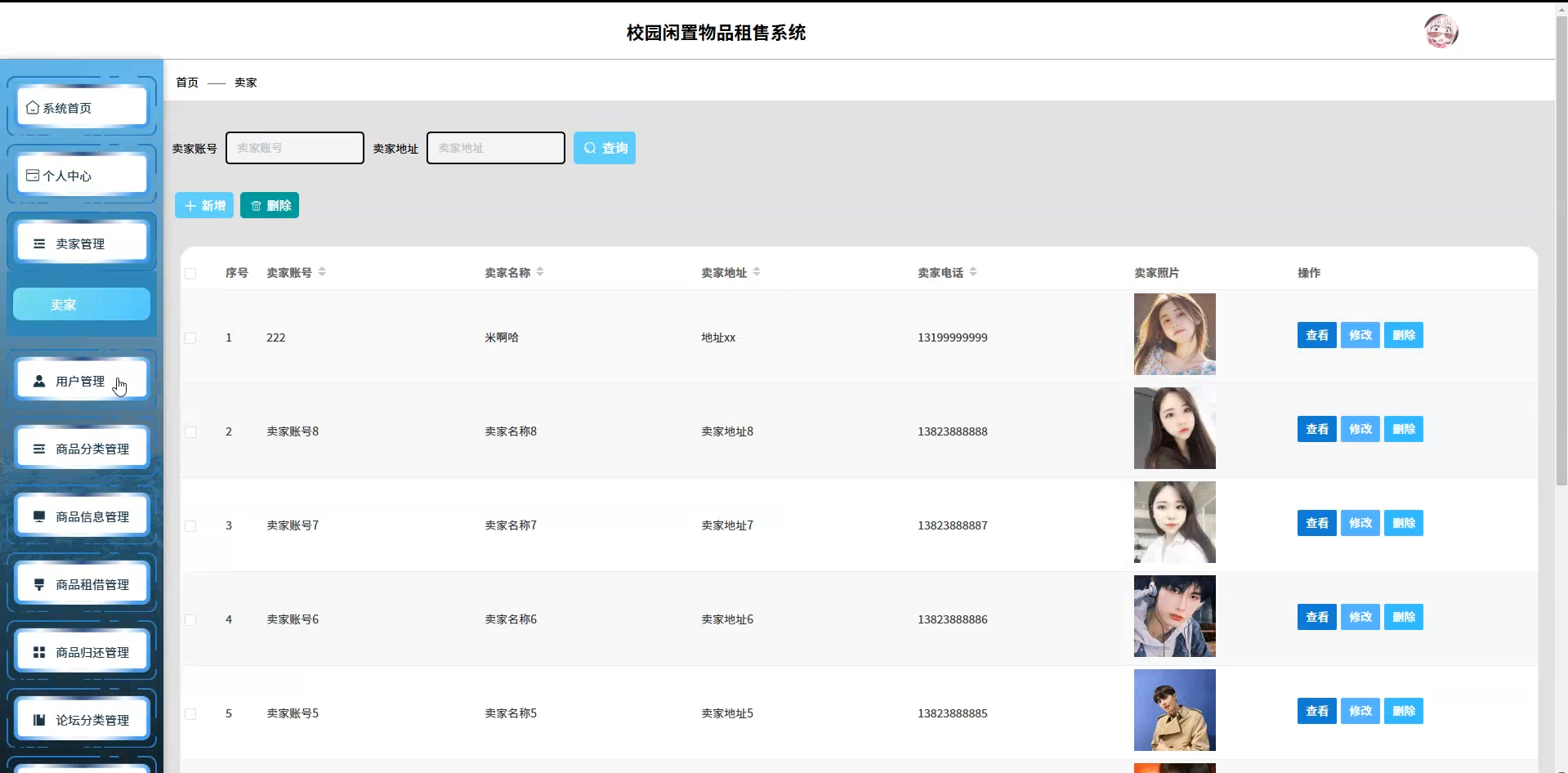Check the row for 卖家账号7
This screenshot has height=773, width=1568.
click(x=190, y=525)
